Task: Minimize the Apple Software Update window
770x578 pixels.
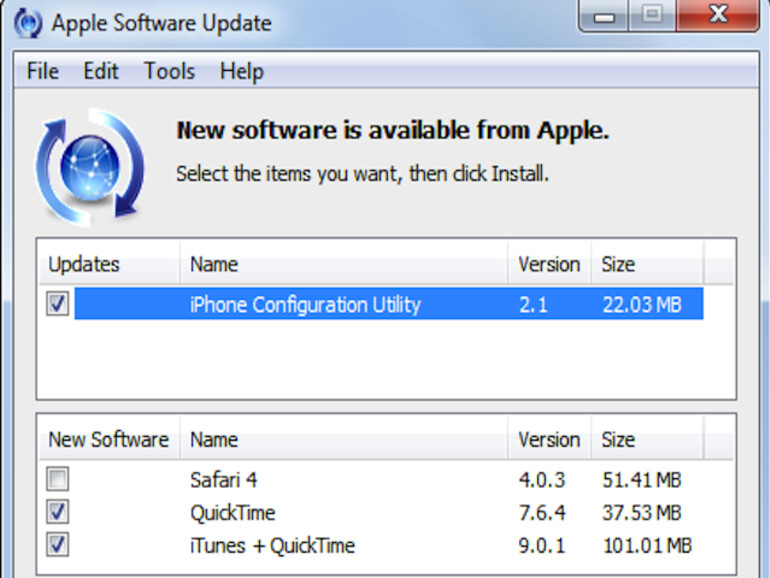Action: click(604, 16)
